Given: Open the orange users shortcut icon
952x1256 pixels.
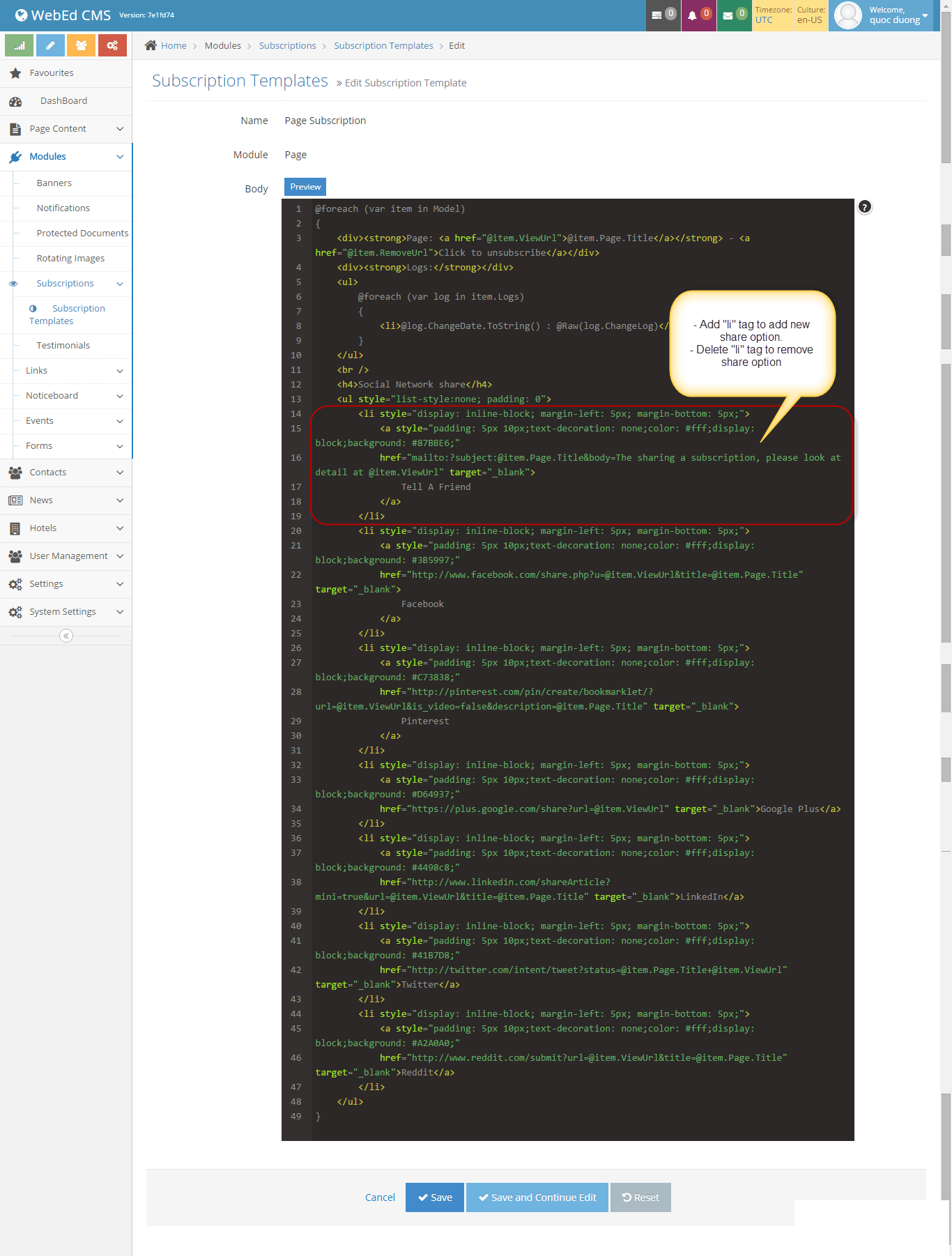Looking at the screenshot, I should (x=82, y=45).
